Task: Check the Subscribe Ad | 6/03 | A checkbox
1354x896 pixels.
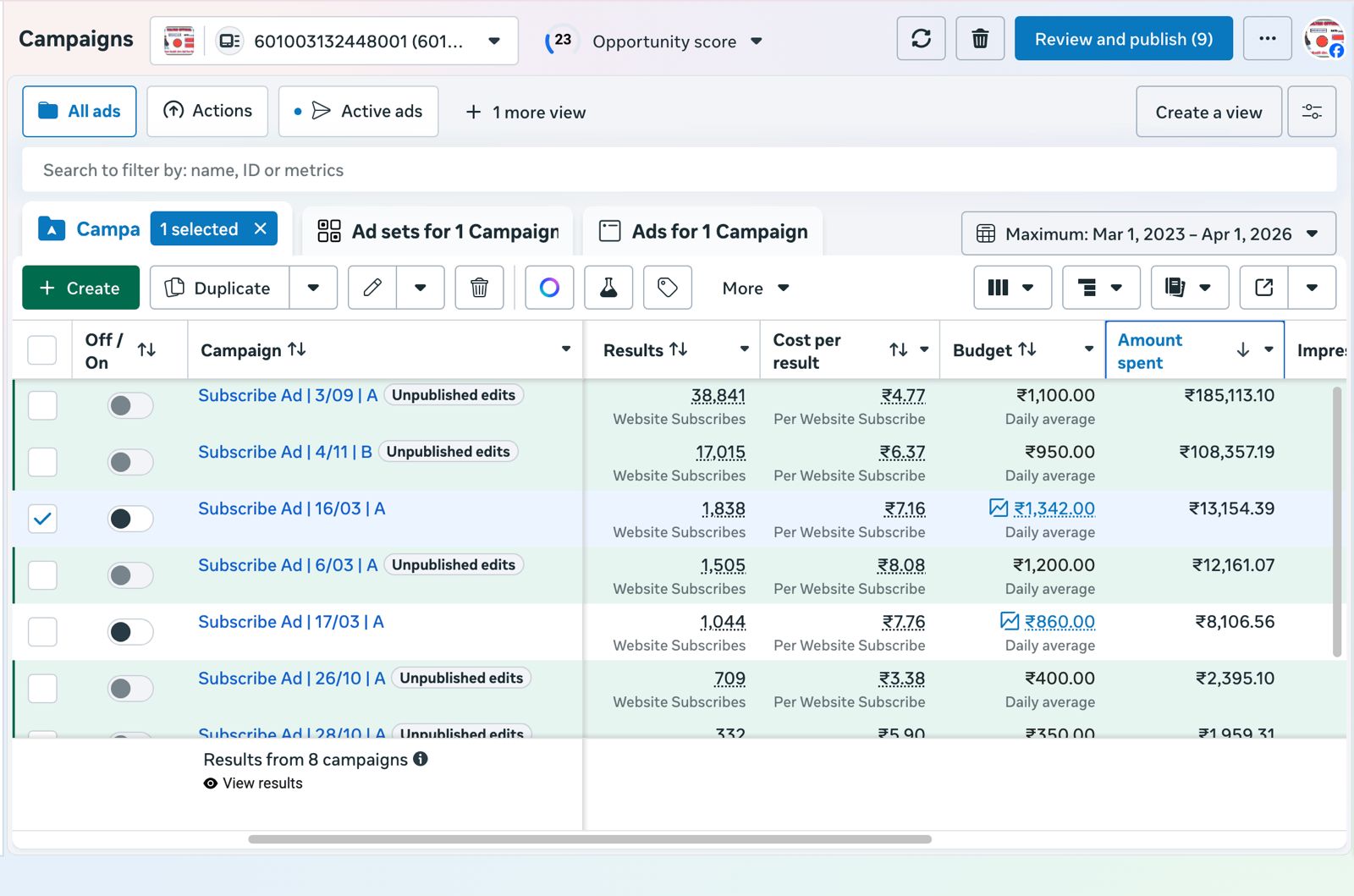Action: 42,575
